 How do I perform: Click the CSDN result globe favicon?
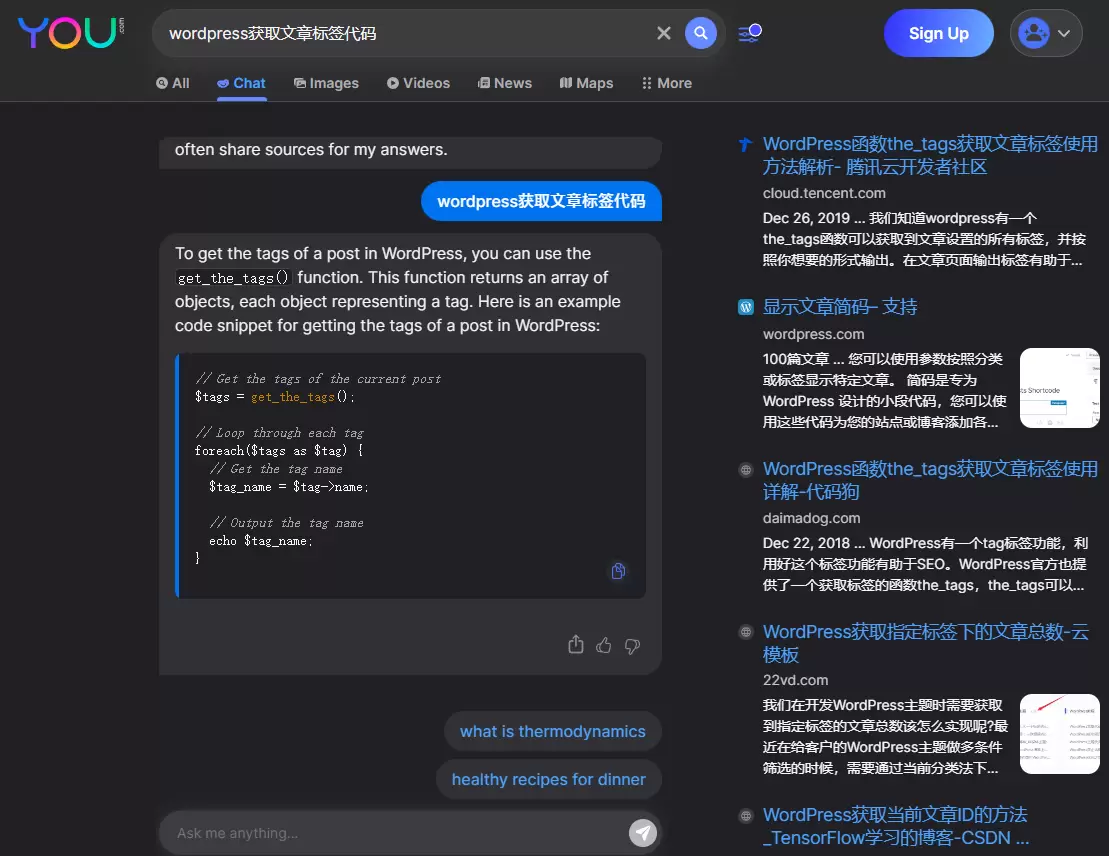(x=745, y=816)
